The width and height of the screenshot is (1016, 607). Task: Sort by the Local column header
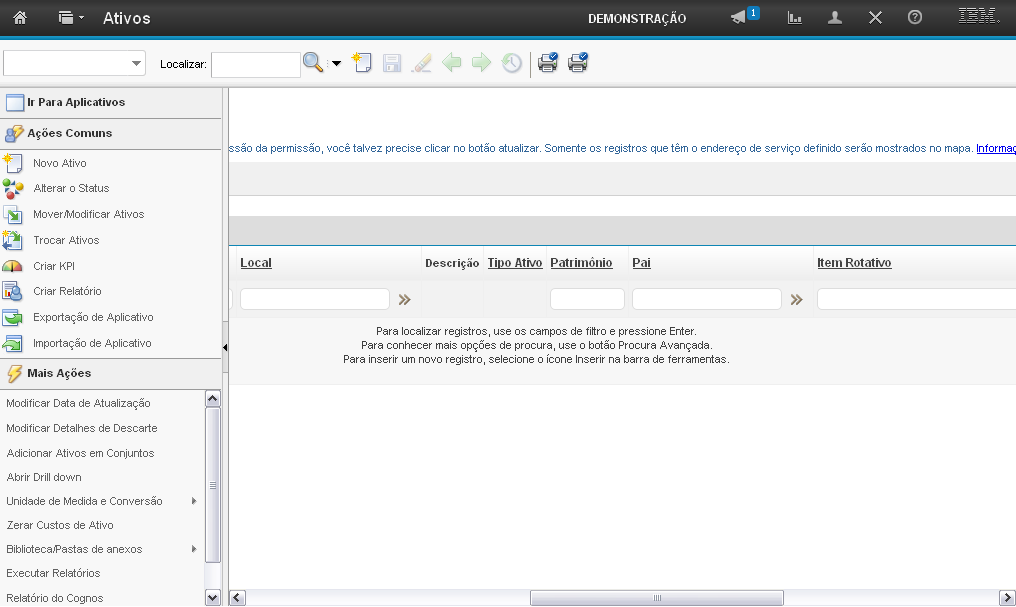[256, 263]
